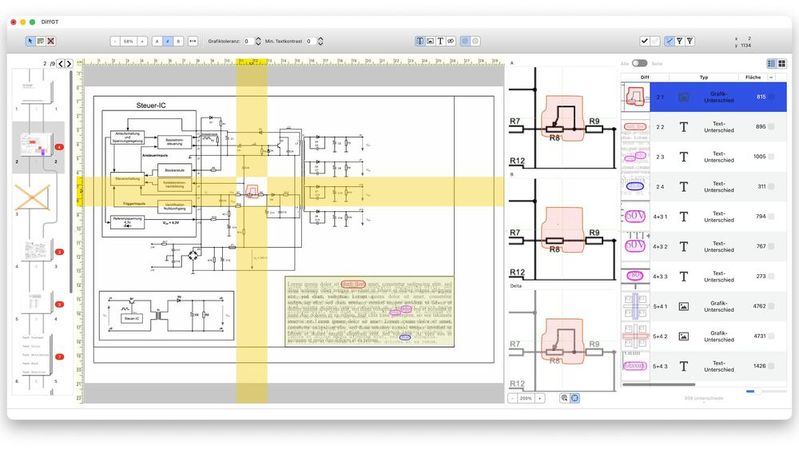
Task: Click the main view zoom-in plus button
Action: click(142, 41)
